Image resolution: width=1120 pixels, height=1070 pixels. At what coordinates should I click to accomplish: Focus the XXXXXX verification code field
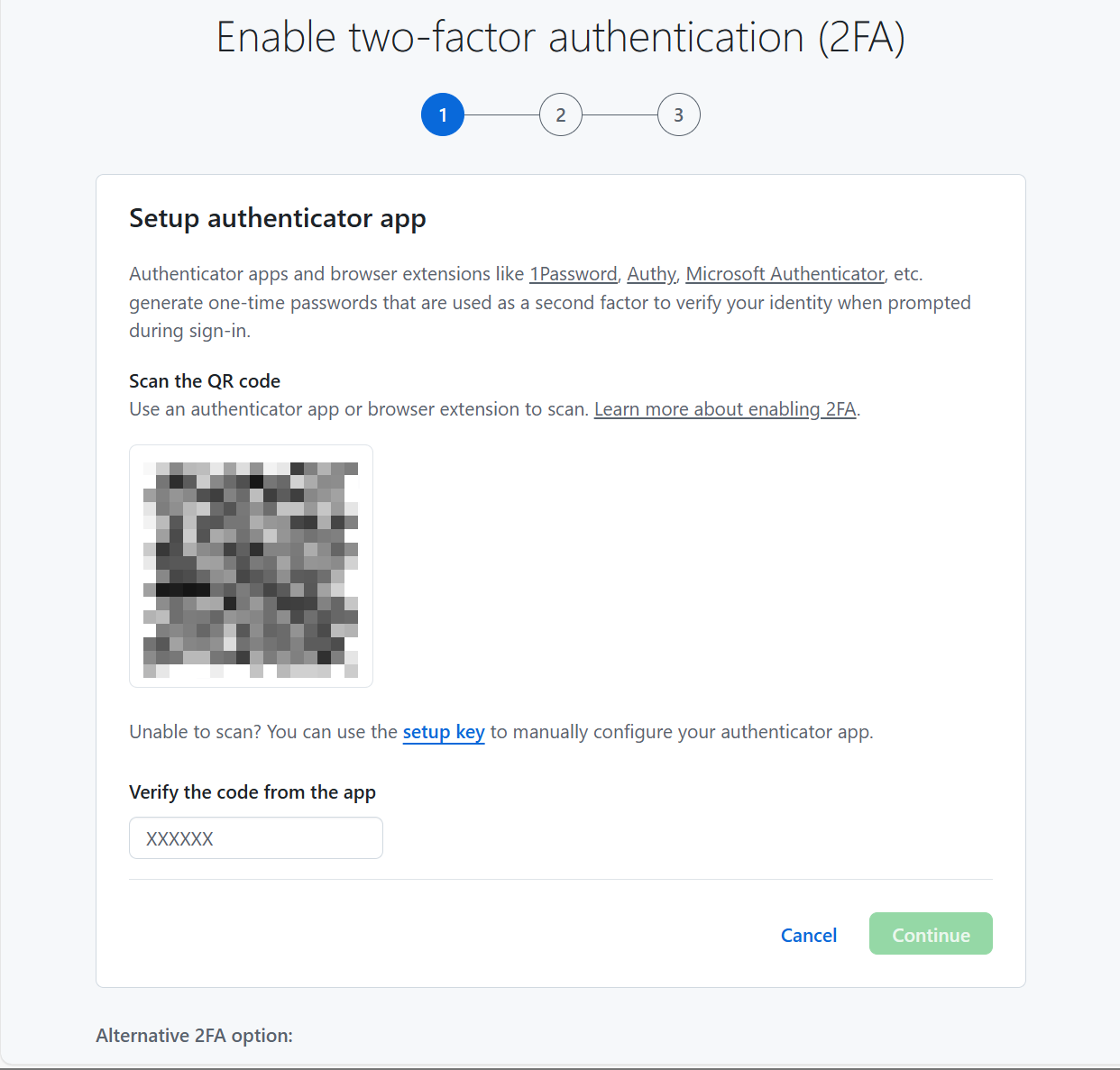pos(256,838)
